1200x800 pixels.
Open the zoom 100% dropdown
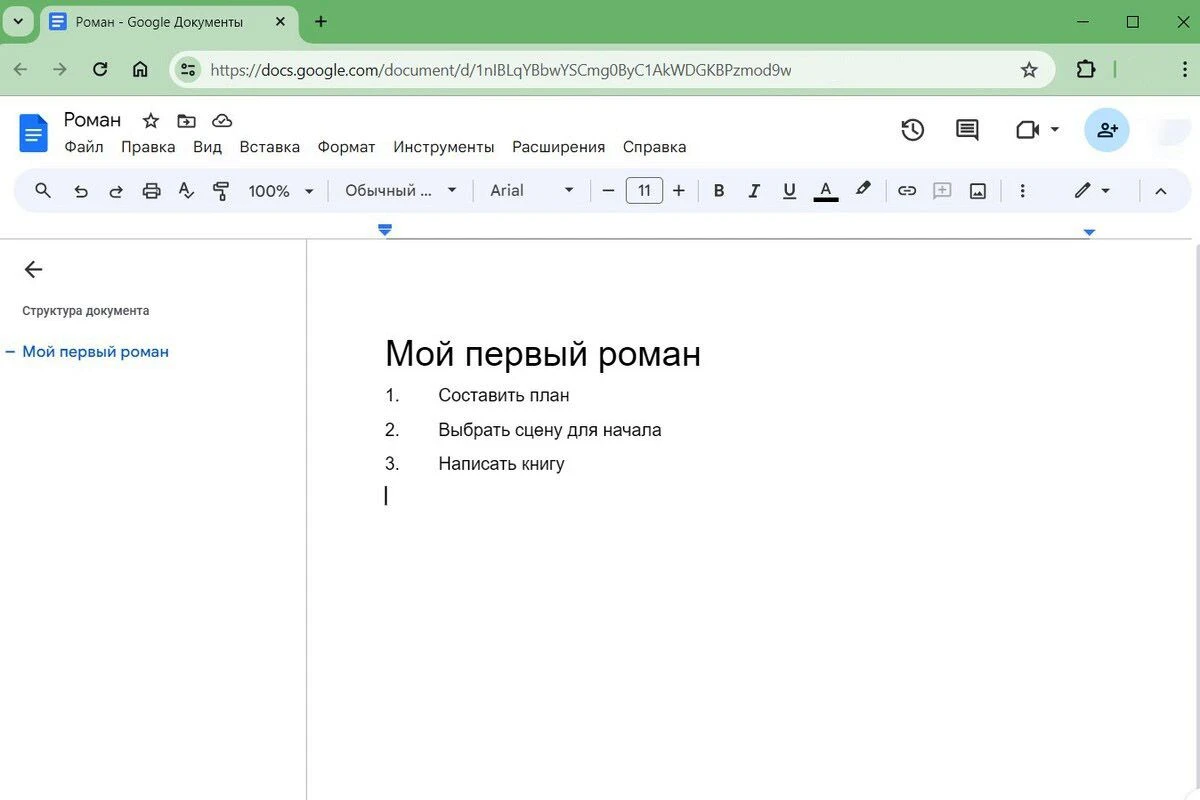(x=281, y=191)
